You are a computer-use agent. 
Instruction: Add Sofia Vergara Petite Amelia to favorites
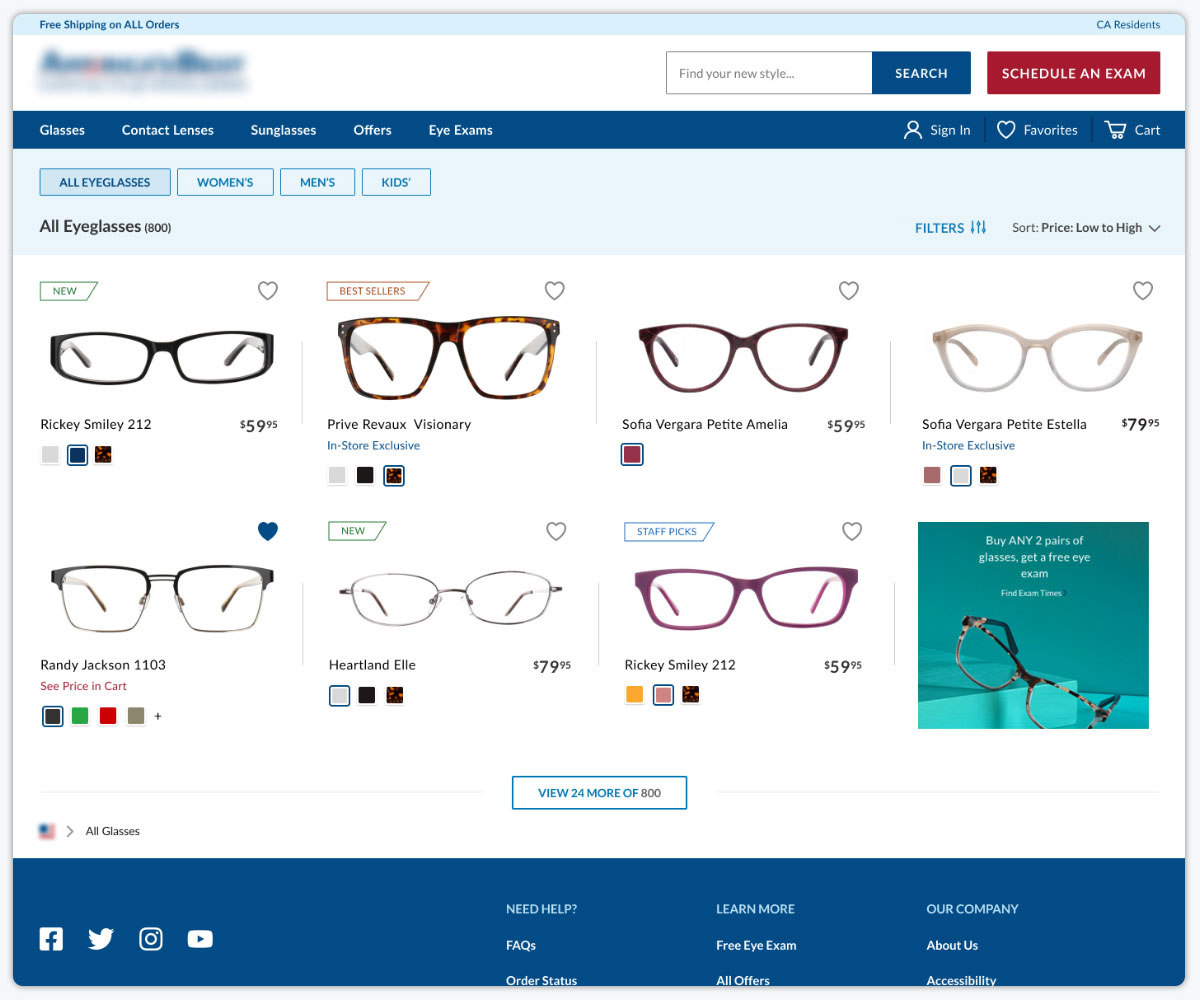point(848,290)
